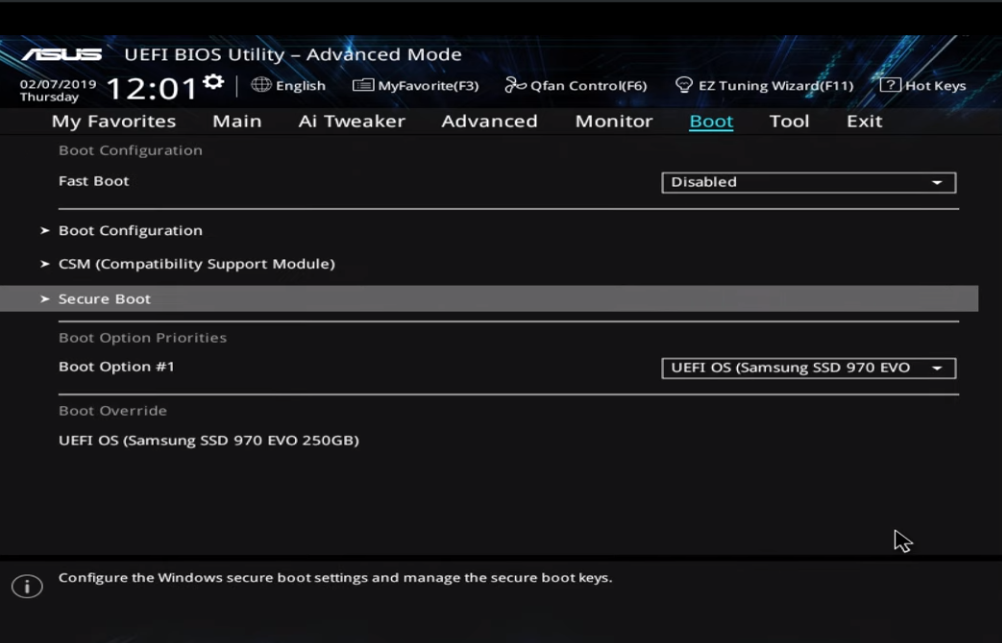1002x643 pixels.
Task: Click the settings gear icon beside clock
Action: 213,82
